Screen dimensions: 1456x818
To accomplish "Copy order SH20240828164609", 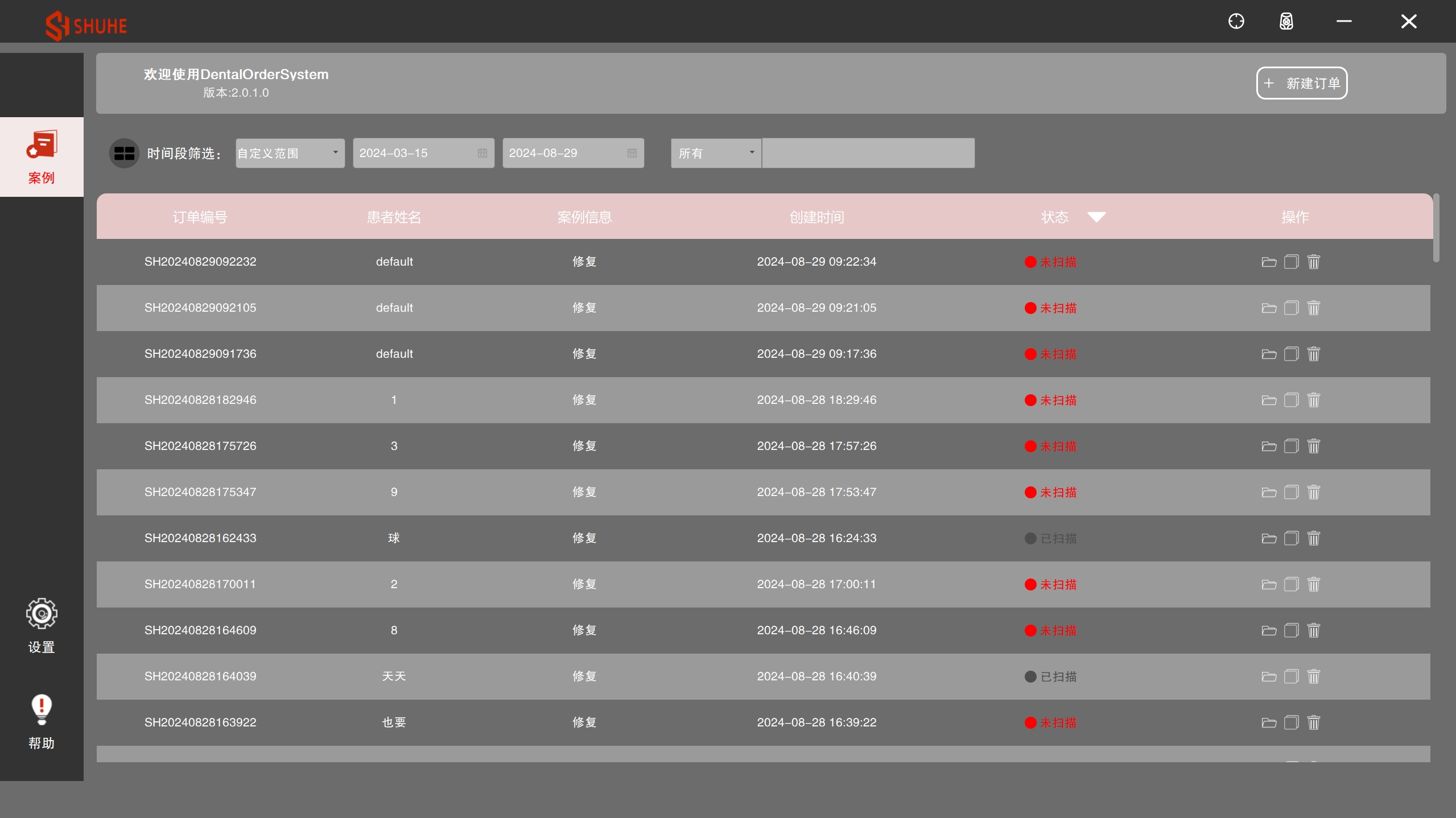I will point(1292,630).
